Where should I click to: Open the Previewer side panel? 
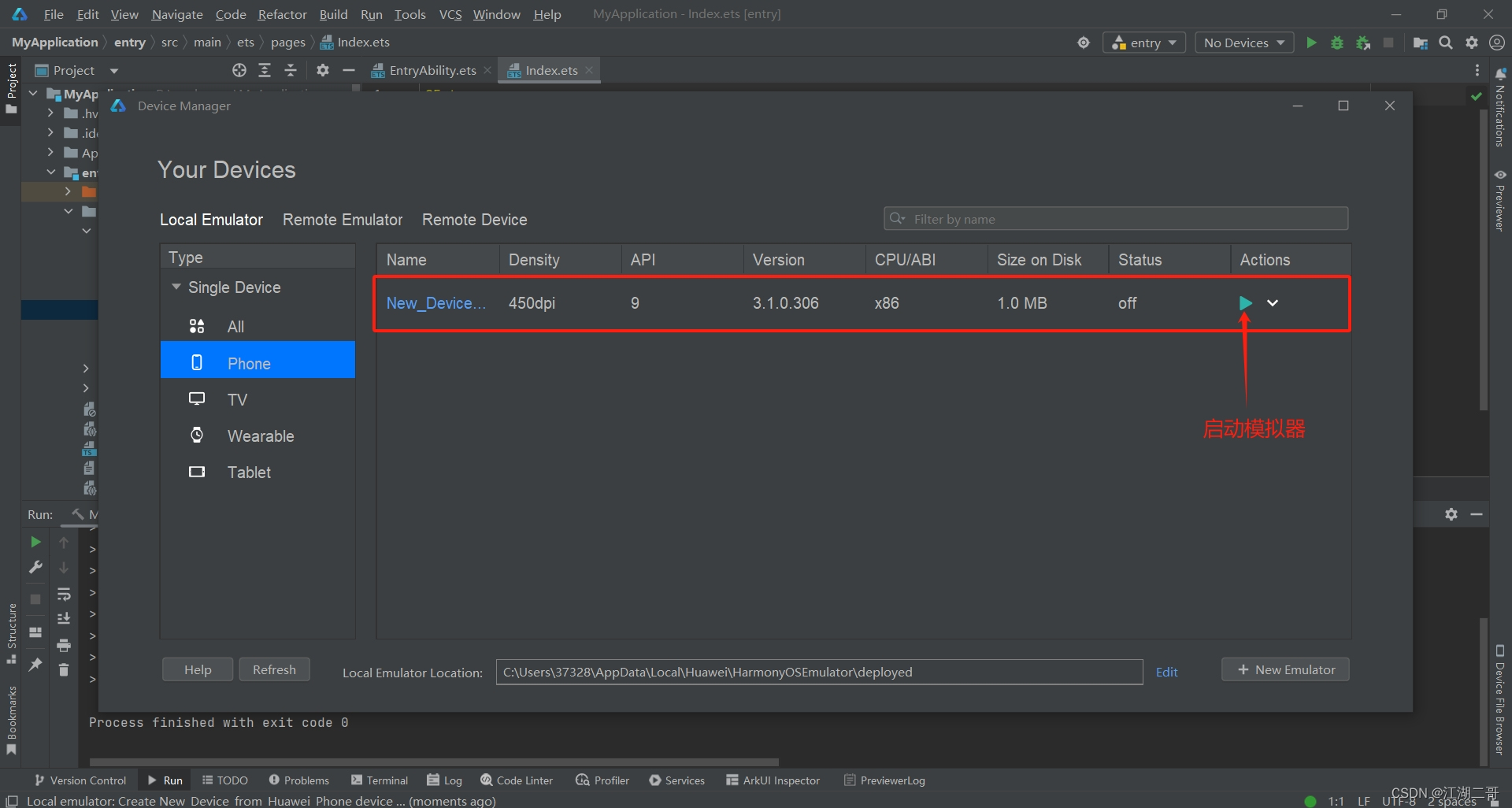[x=1499, y=200]
